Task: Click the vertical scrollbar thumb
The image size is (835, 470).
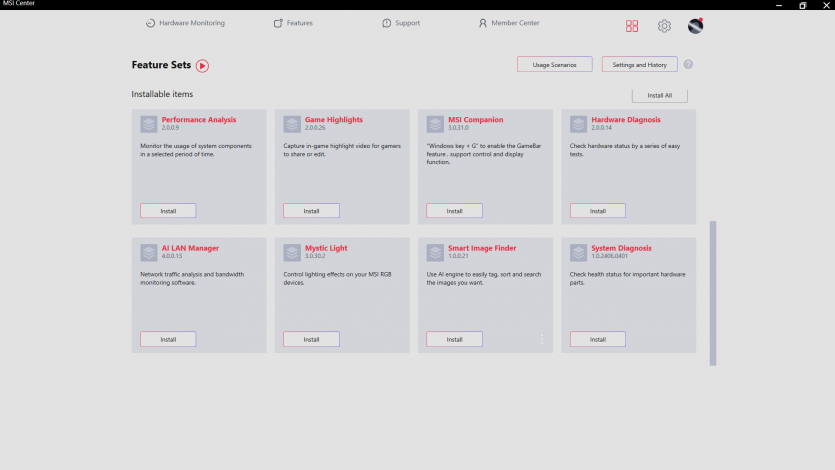Action: [713, 292]
